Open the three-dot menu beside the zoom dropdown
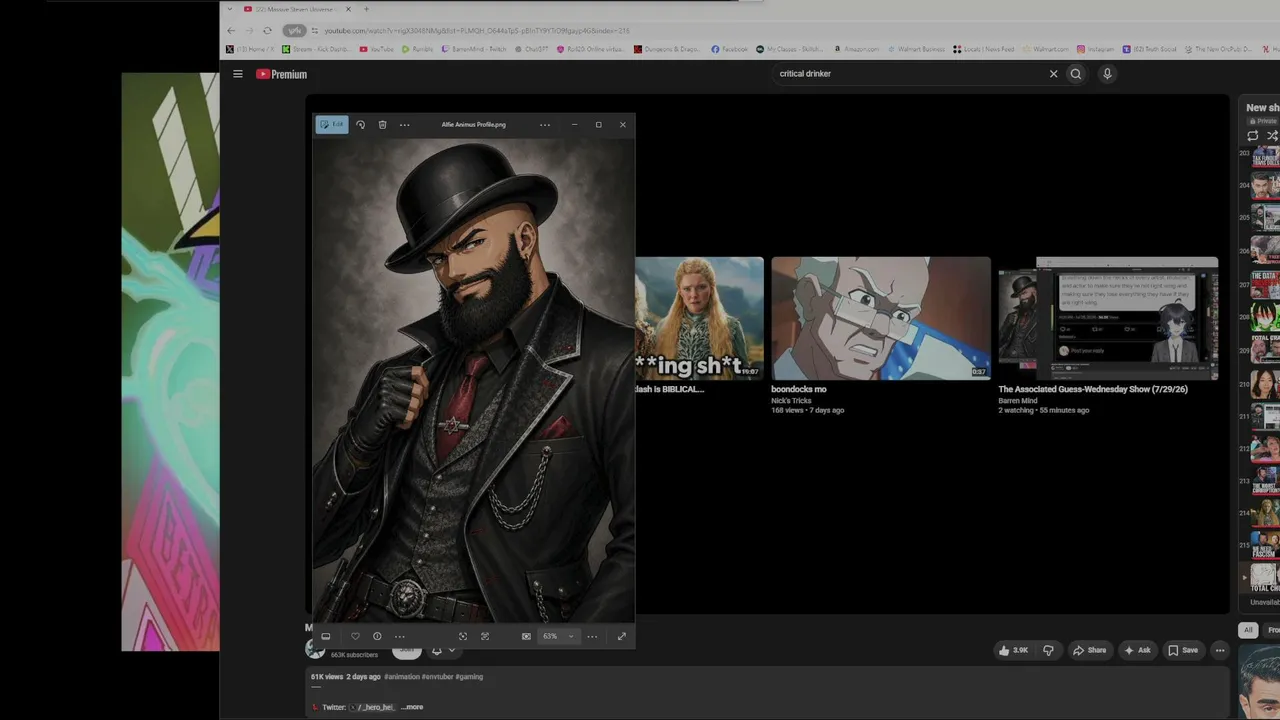Screen dimensions: 1280x720 pos(592,636)
